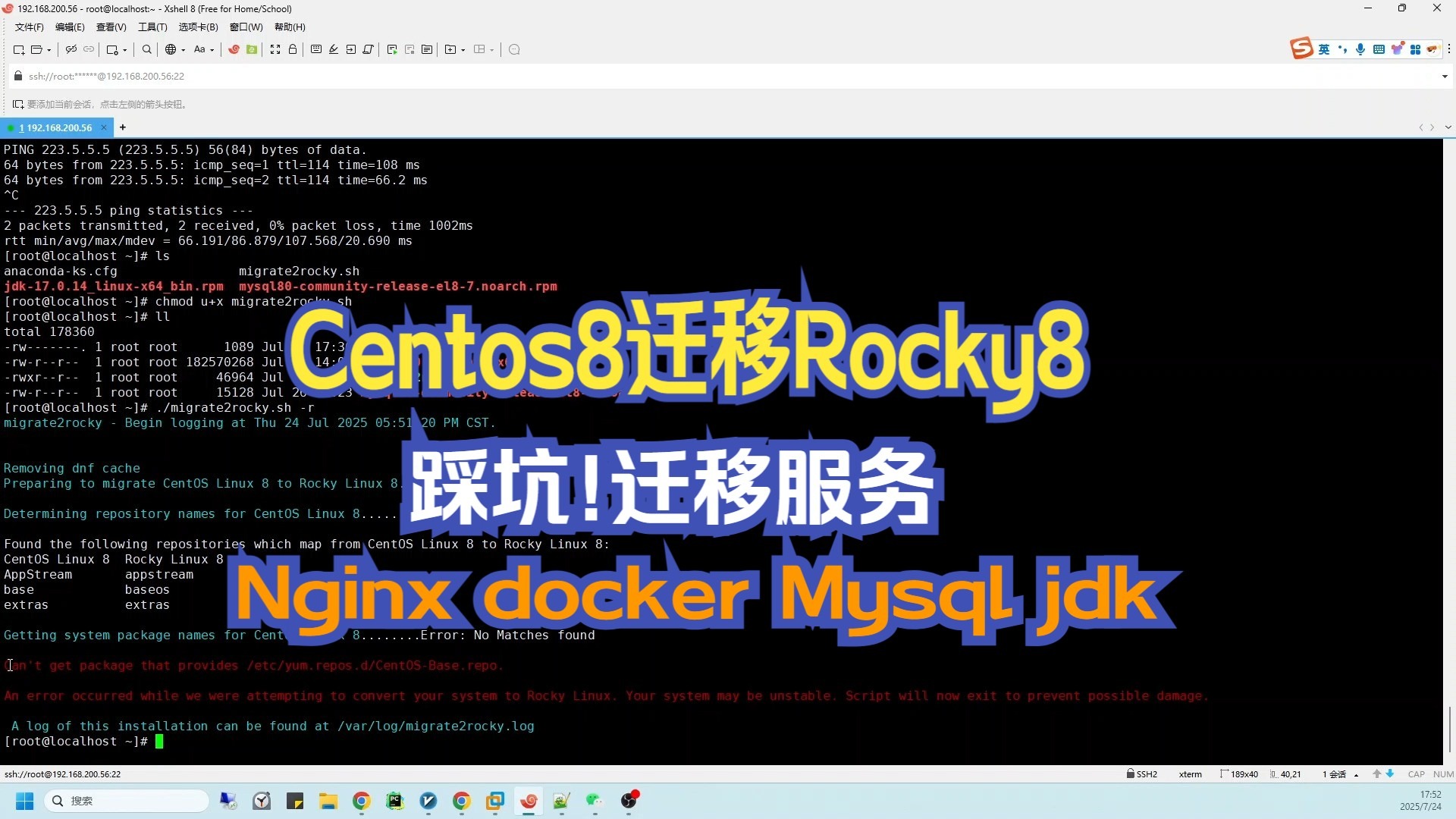Screen dimensions: 1456x819
Task: Click the blue download arrow in status bar
Action: (x=1390, y=774)
